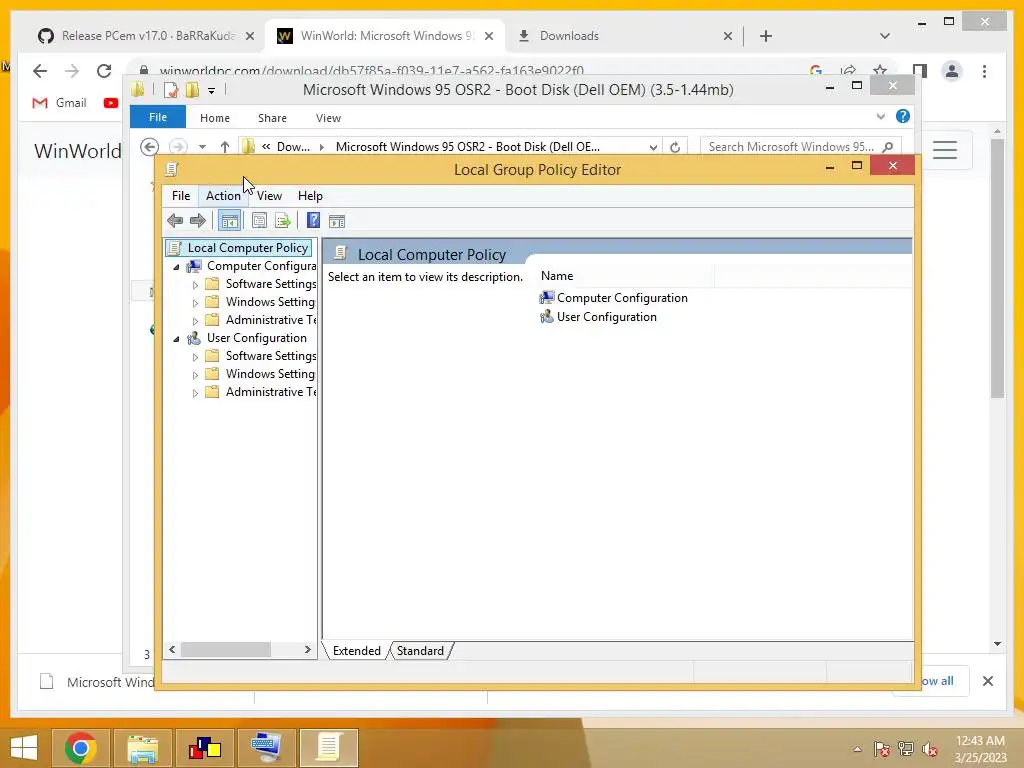The width and height of the screenshot is (1024, 768).
Task: Open the File menu in Group Policy Editor
Action: click(x=181, y=196)
